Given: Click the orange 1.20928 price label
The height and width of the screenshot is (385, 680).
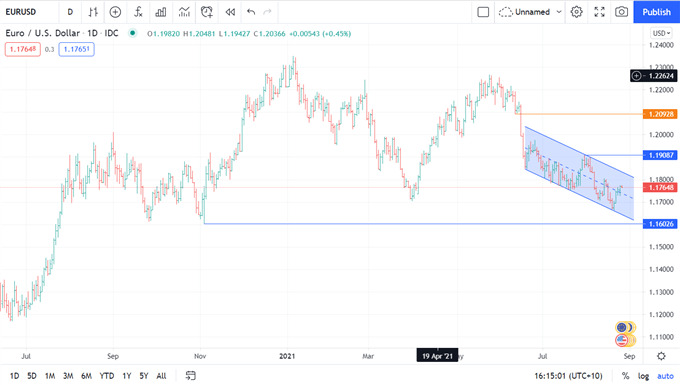Looking at the screenshot, I should pos(660,114).
